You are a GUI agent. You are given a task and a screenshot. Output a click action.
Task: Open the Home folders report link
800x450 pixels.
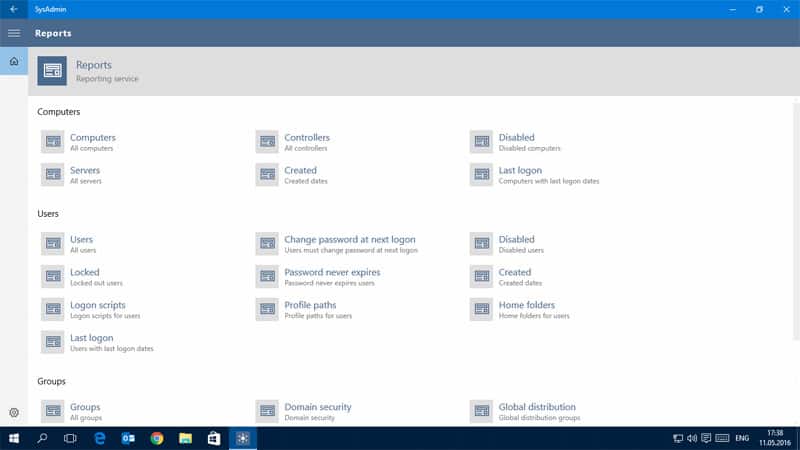[527, 305]
